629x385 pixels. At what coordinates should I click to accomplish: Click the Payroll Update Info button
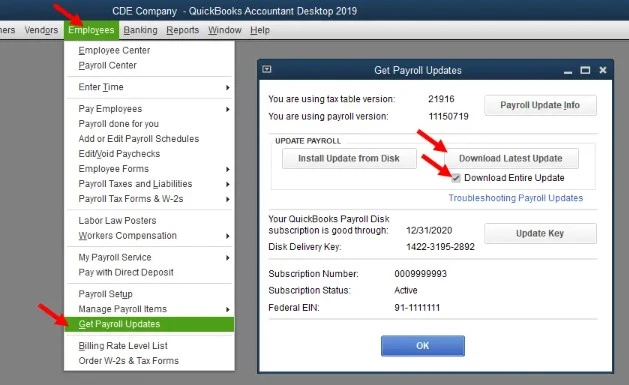pos(540,105)
